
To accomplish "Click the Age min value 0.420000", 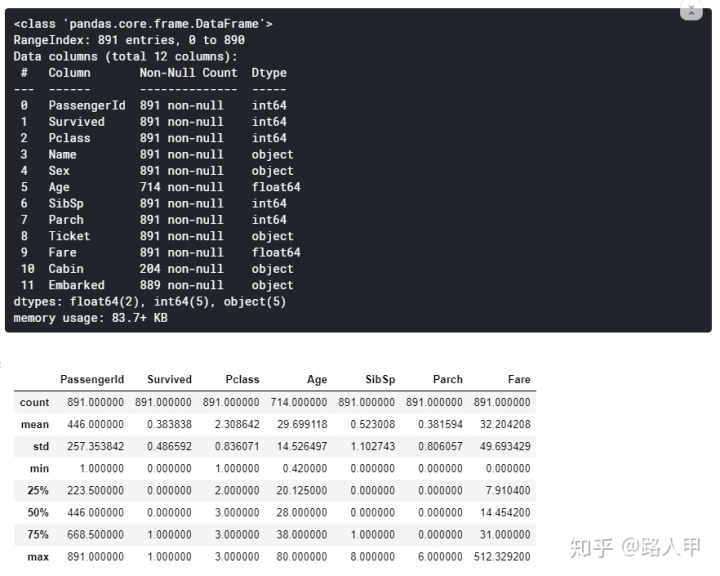I will tap(305, 469).
